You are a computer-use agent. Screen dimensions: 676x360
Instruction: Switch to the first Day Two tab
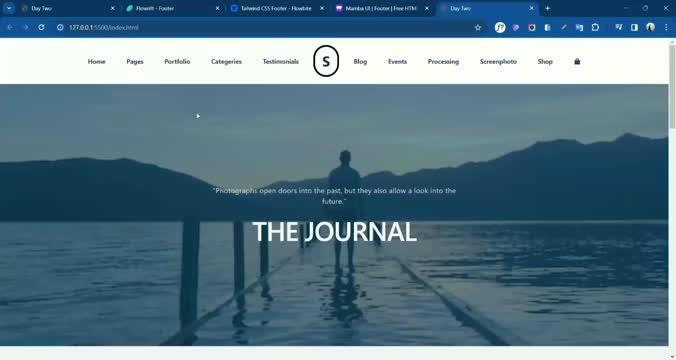tap(68, 8)
